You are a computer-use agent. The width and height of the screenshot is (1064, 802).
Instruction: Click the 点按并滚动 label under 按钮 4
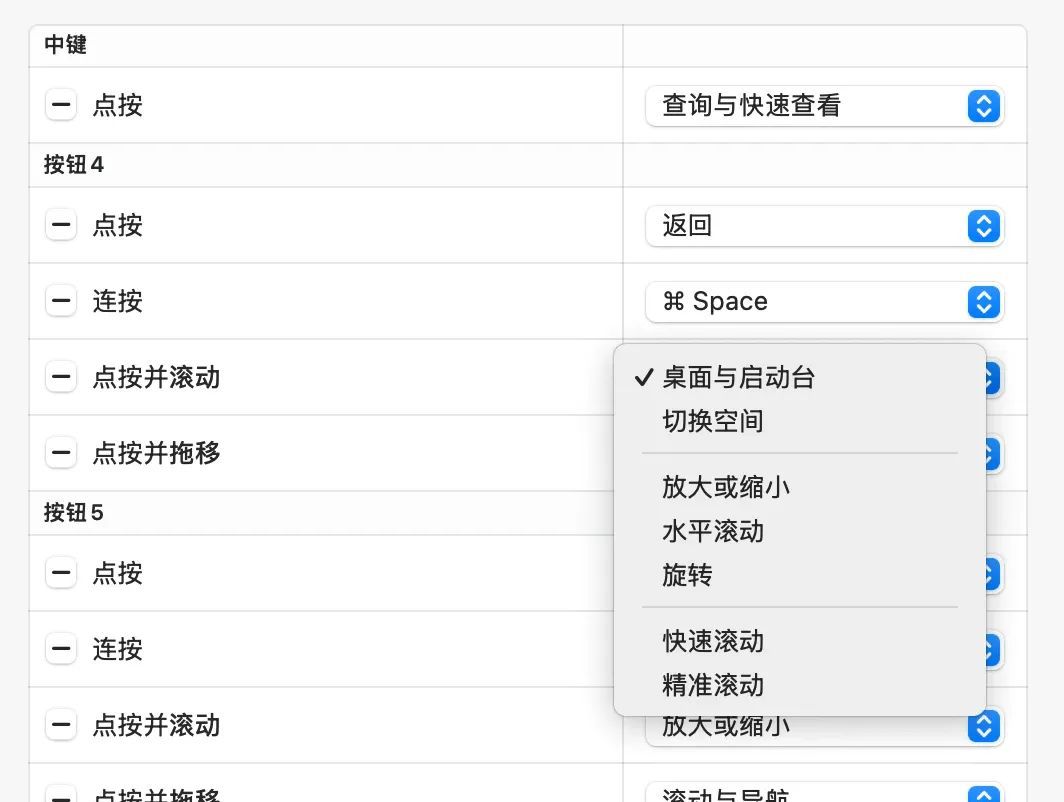point(157,377)
